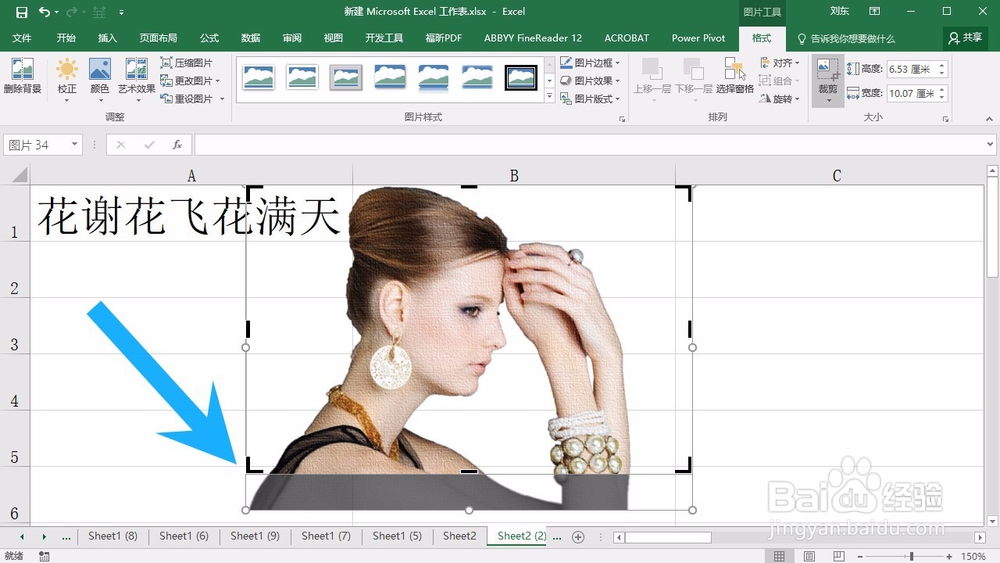Screen dimensions: 1000x563
Task: Click the 150% zoom level
Action: [973, 556]
